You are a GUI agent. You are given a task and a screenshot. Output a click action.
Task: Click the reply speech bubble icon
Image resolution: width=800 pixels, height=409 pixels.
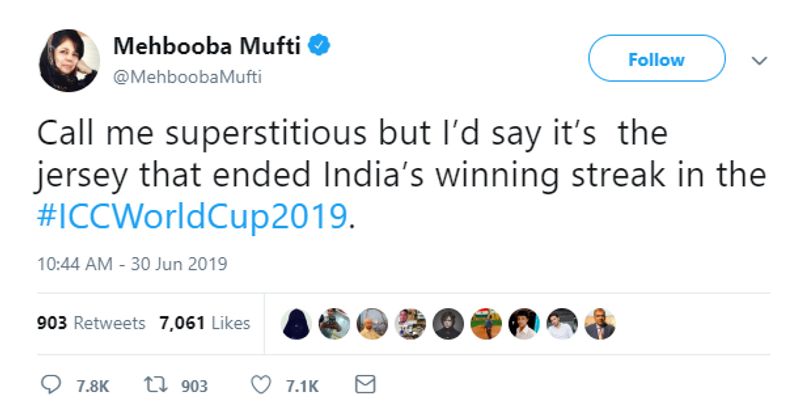point(52,385)
